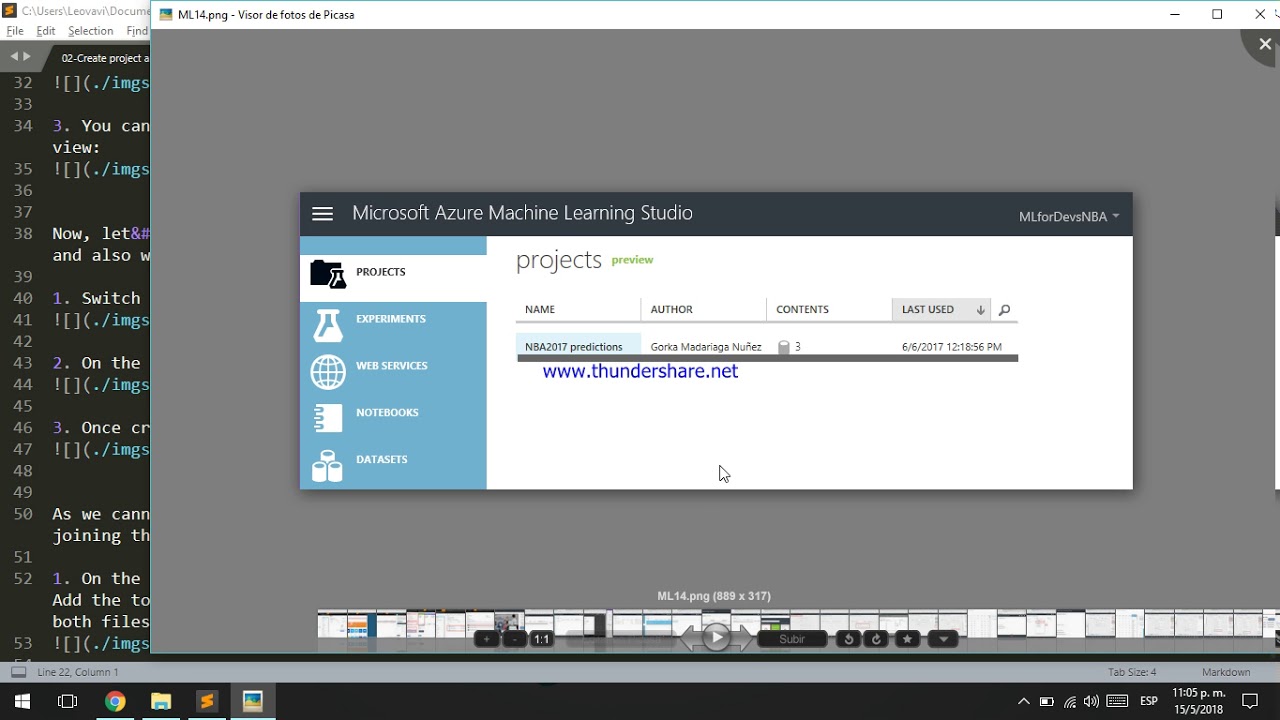Click the projects table search magnifier
Screen dimensions: 1280x720
point(1004,310)
